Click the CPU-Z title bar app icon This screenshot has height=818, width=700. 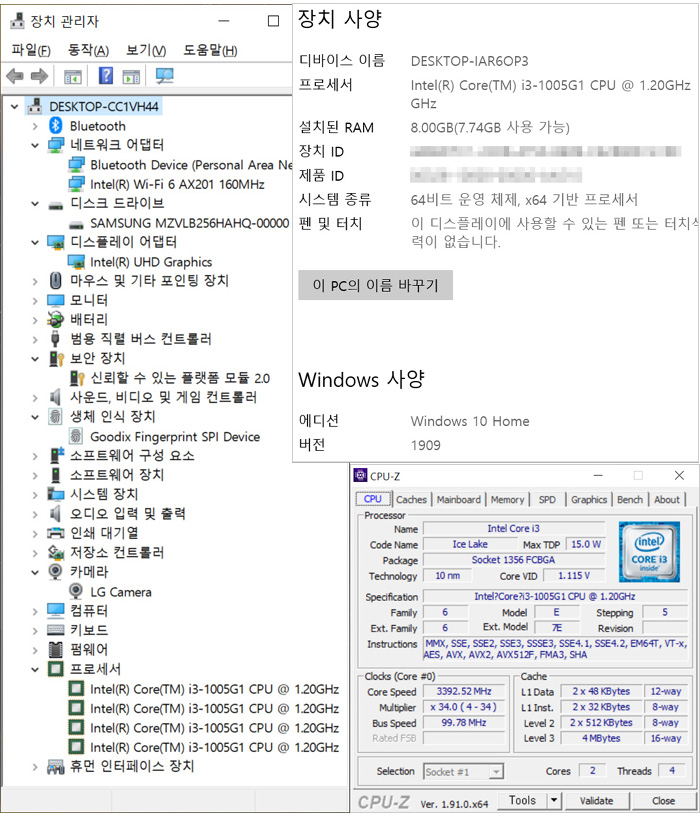point(360,475)
